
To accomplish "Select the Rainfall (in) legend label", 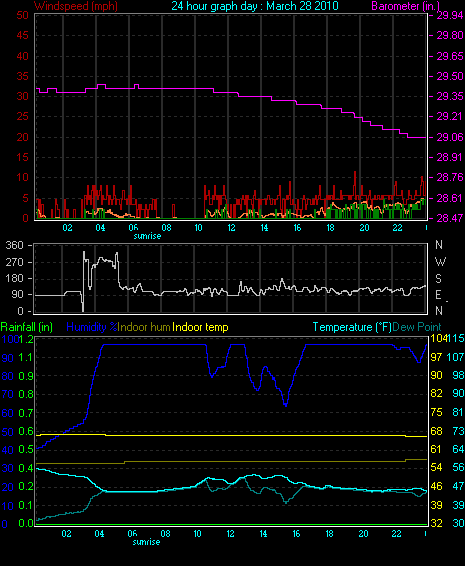I will click(27, 327).
